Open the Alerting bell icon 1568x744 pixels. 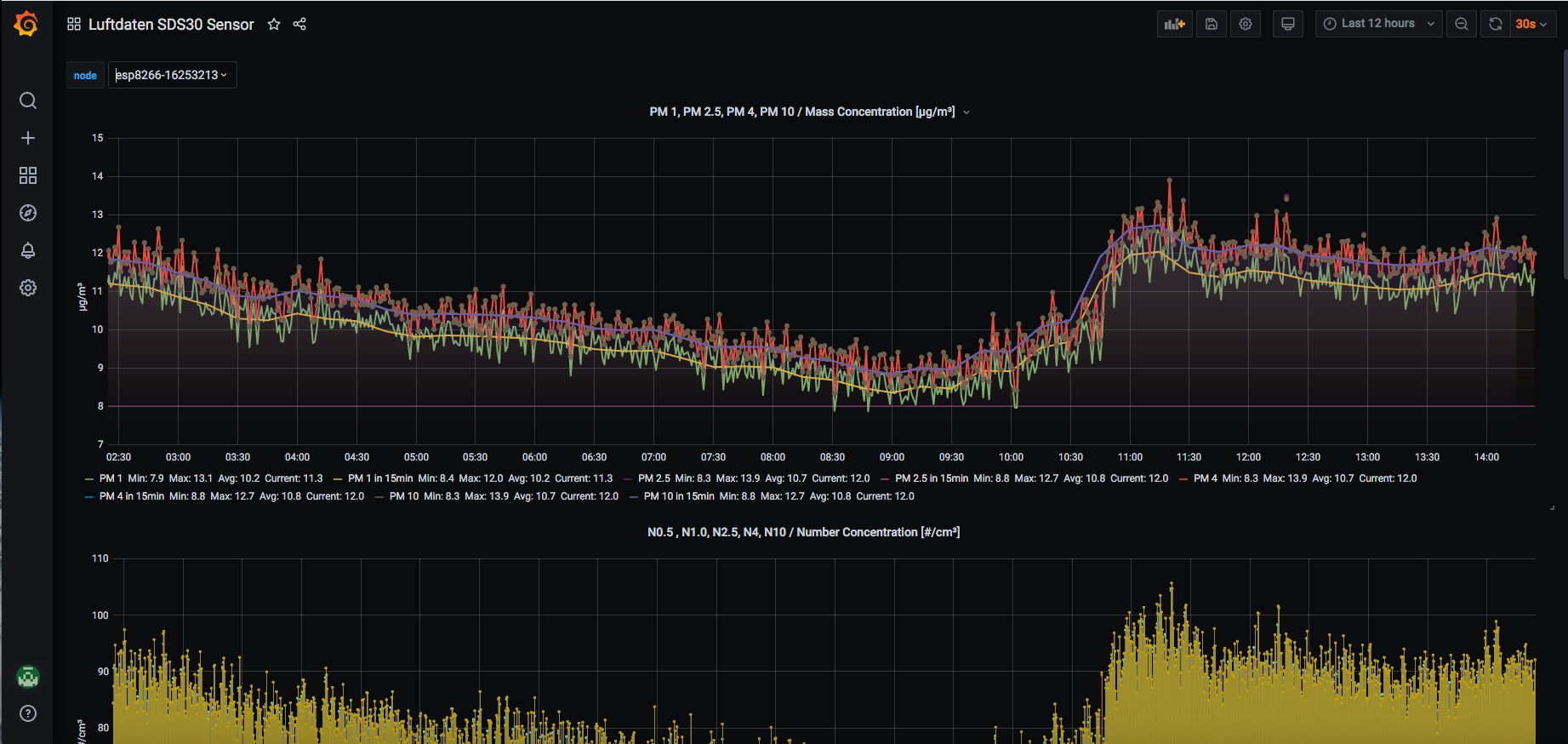tap(28, 250)
